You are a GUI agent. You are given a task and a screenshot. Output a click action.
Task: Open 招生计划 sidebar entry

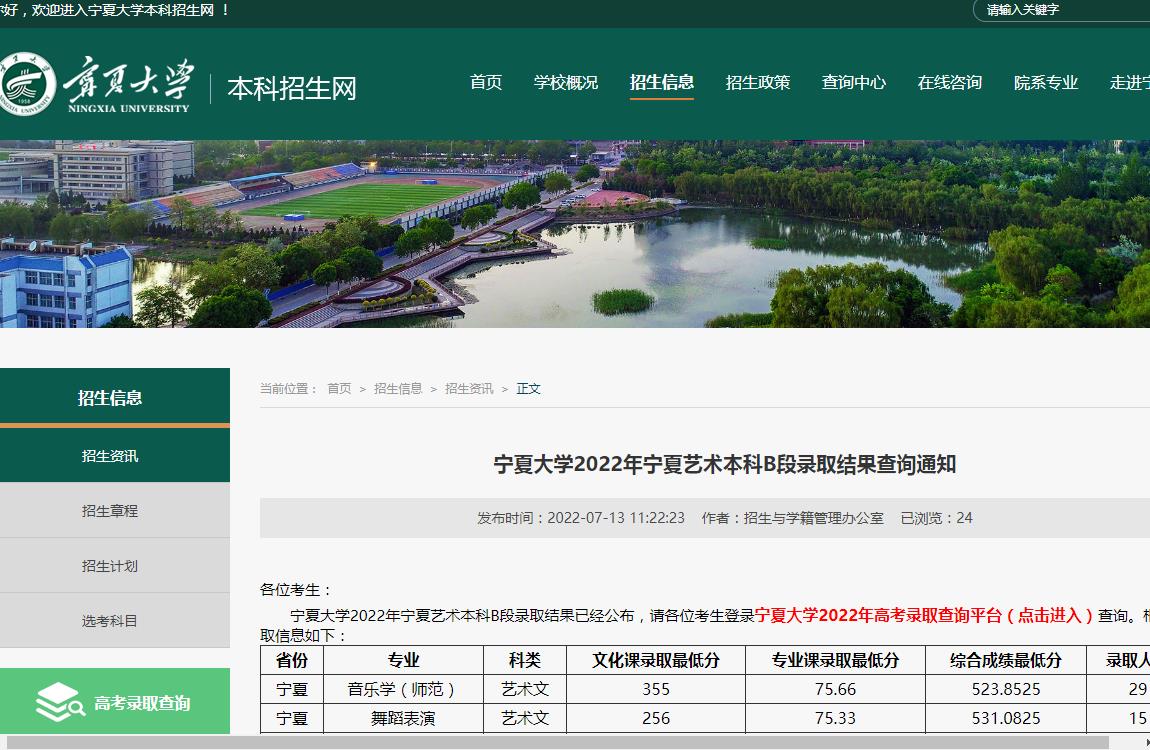click(x=110, y=566)
